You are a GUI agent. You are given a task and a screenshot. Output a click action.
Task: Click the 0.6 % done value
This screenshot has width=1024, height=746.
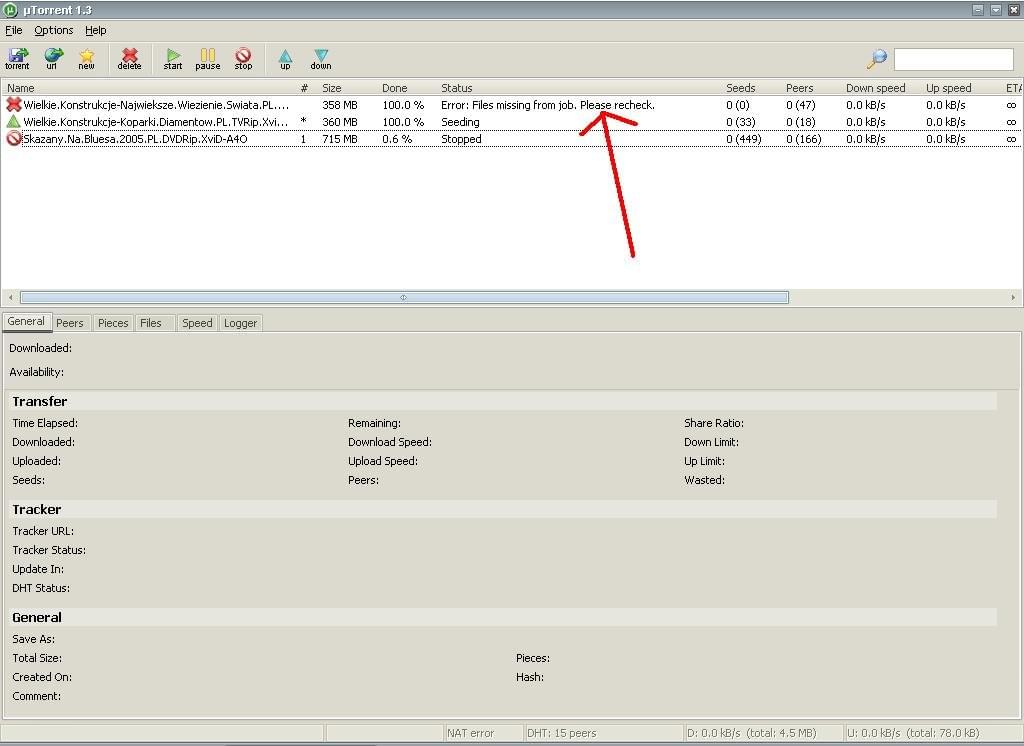397,138
